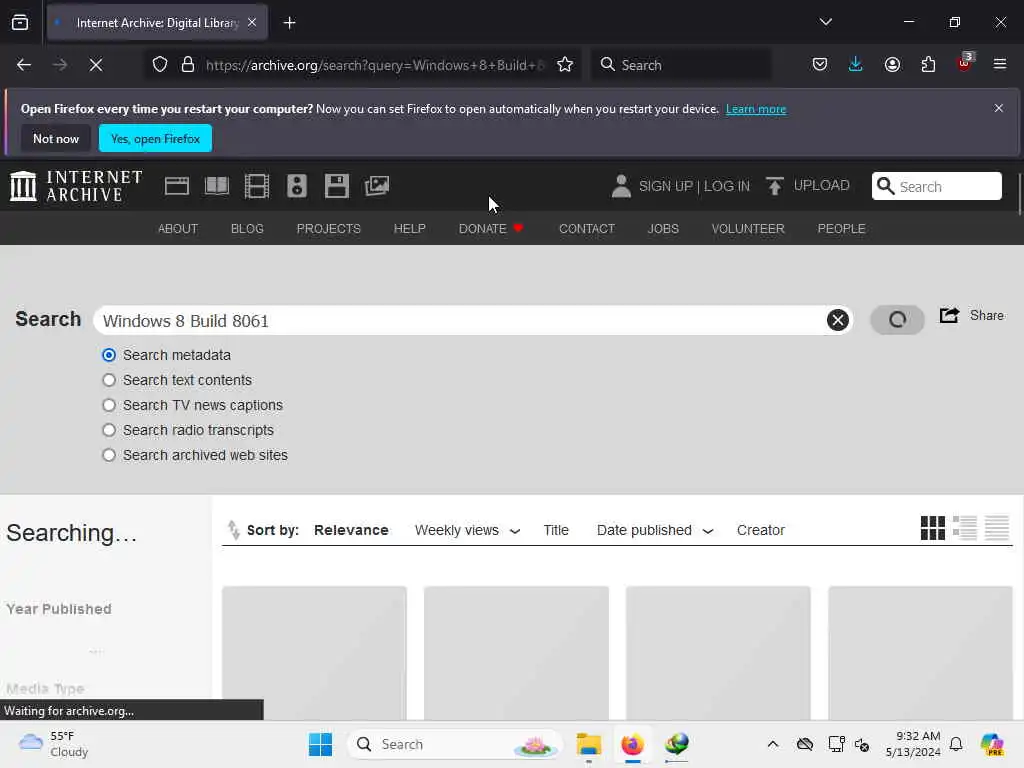1024x768 pixels.
Task: Open the Windows Start menu
Action: tap(320, 744)
